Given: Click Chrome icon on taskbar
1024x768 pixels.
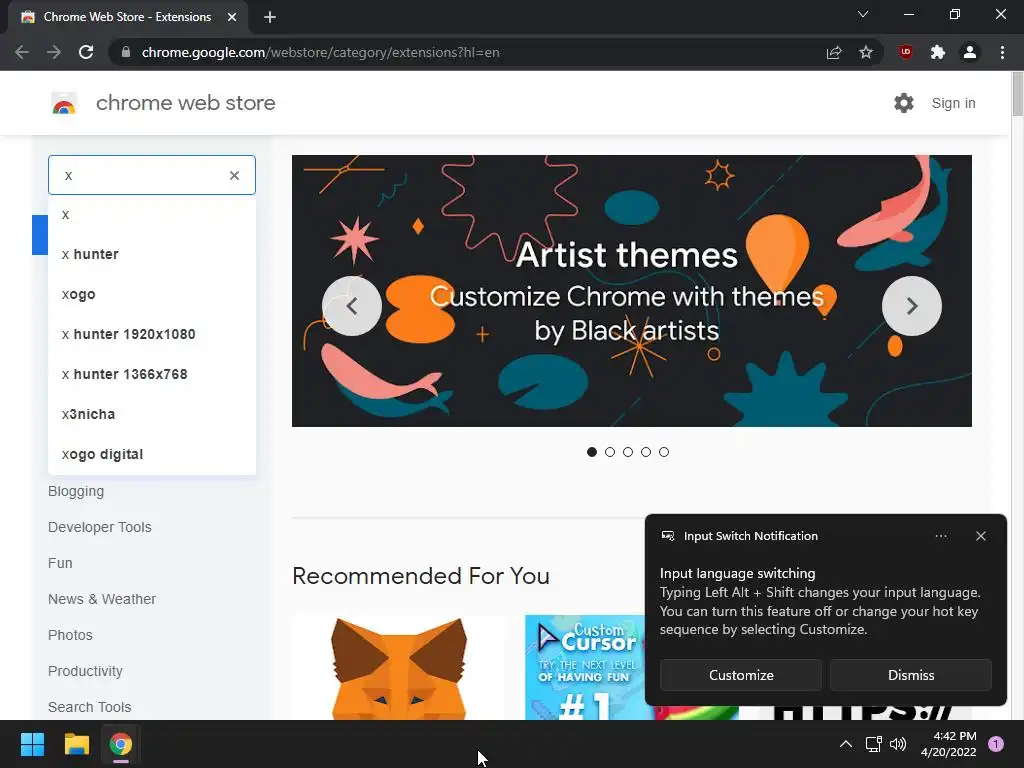Looking at the screenshot, I should 121,744.
